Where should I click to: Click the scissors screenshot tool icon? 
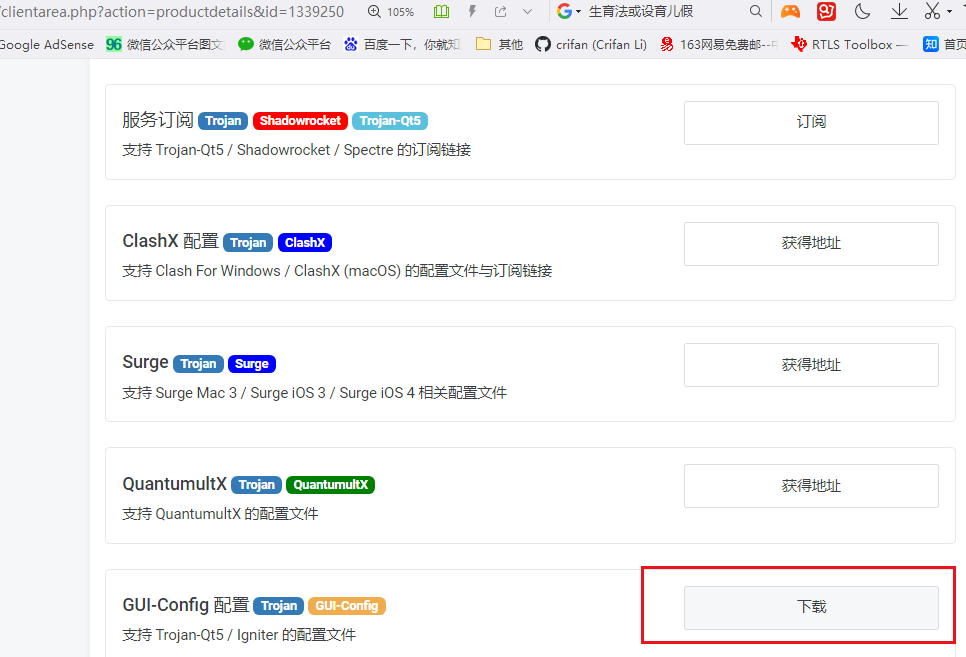click(x=933, y=11)
